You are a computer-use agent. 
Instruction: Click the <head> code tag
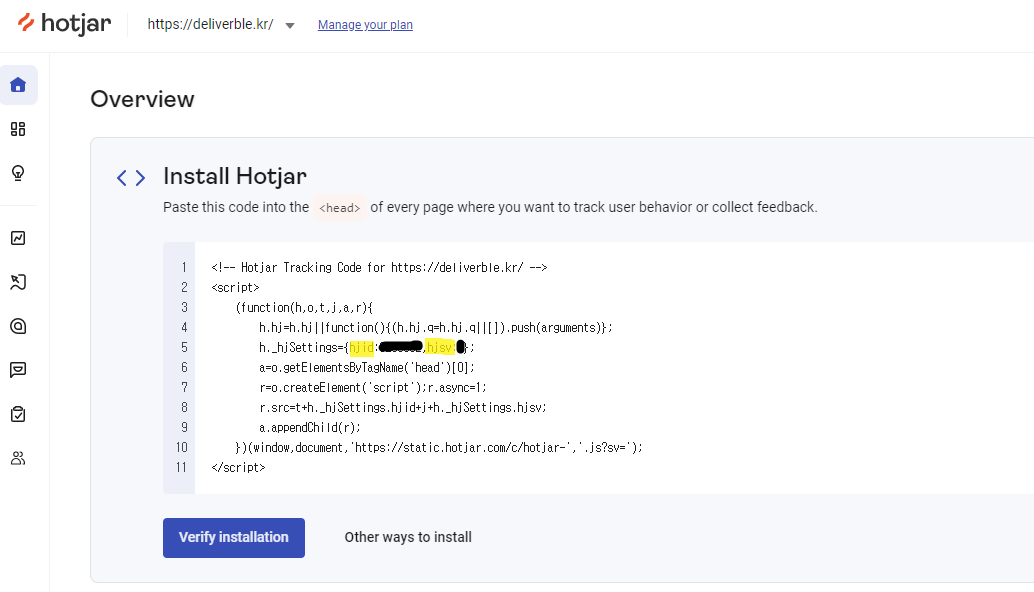pos(340,208)
